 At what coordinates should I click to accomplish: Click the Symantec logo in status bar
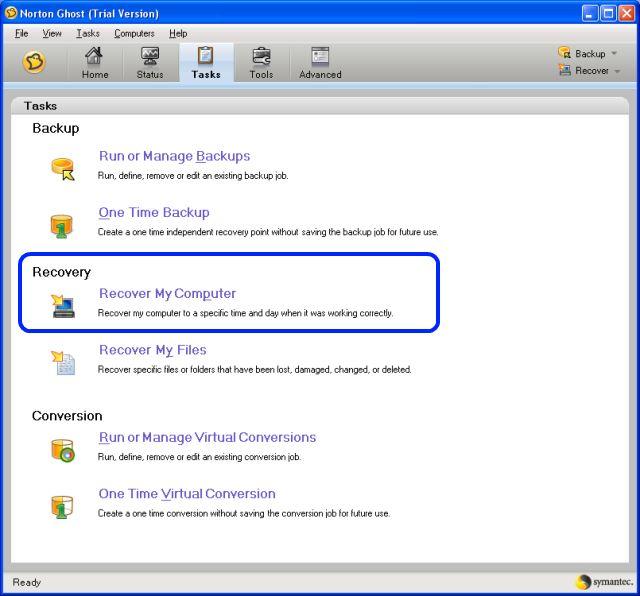click(x=604, y=581)
